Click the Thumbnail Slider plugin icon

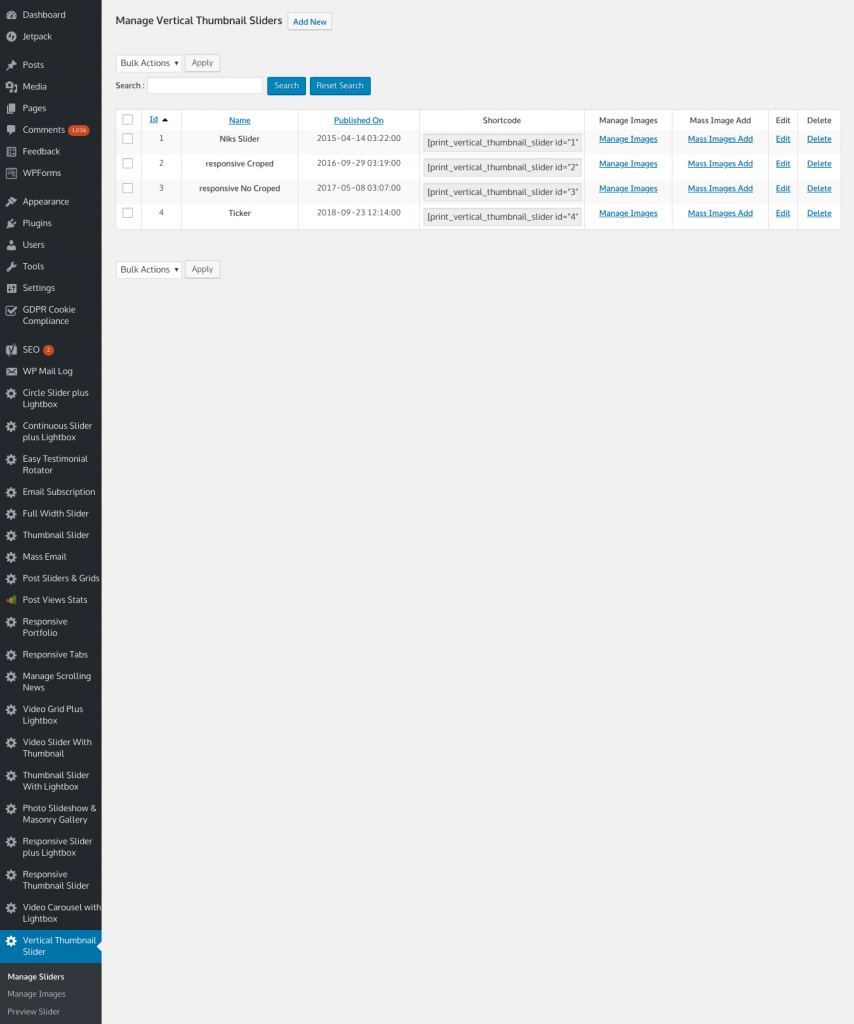pos(10,535)
